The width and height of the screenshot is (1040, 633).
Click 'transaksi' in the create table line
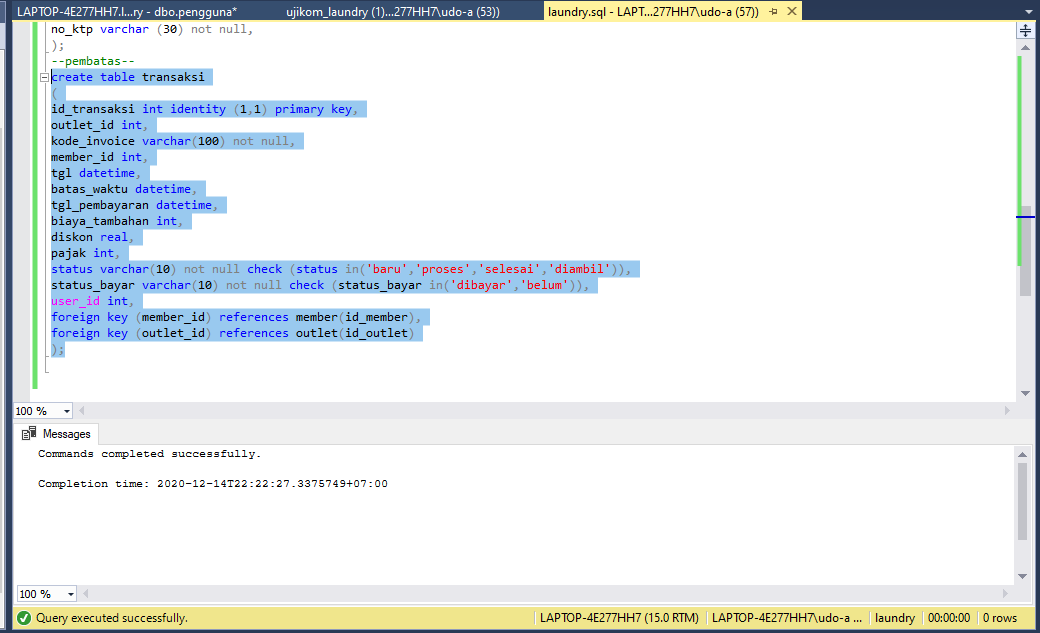point(173,77)
